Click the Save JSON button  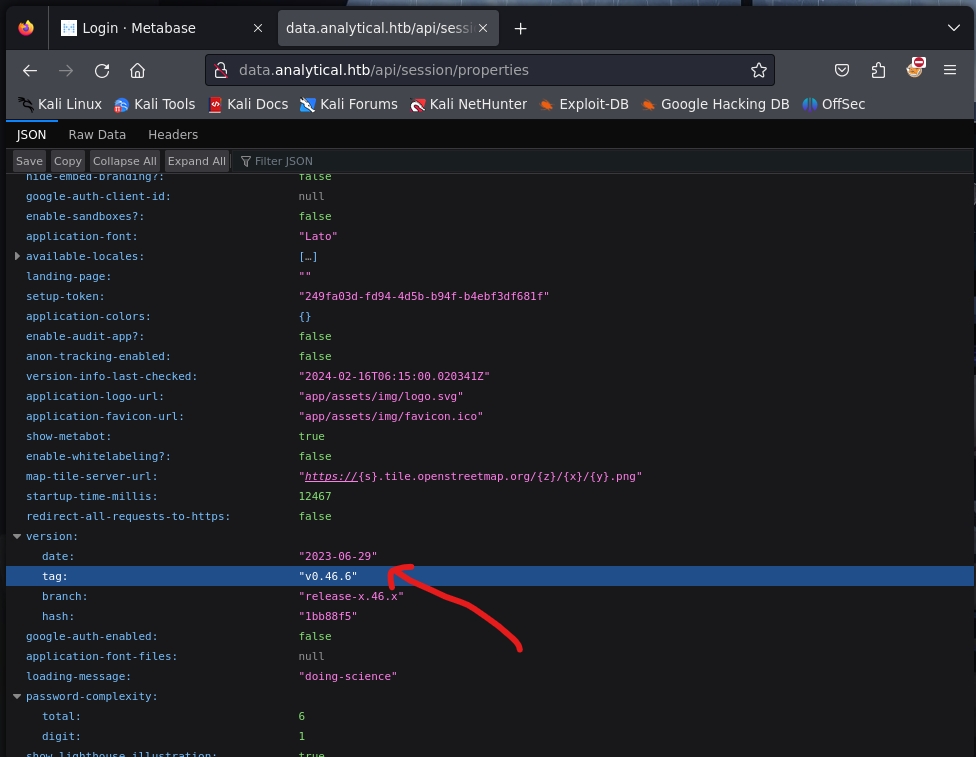(x=29, y=161)
